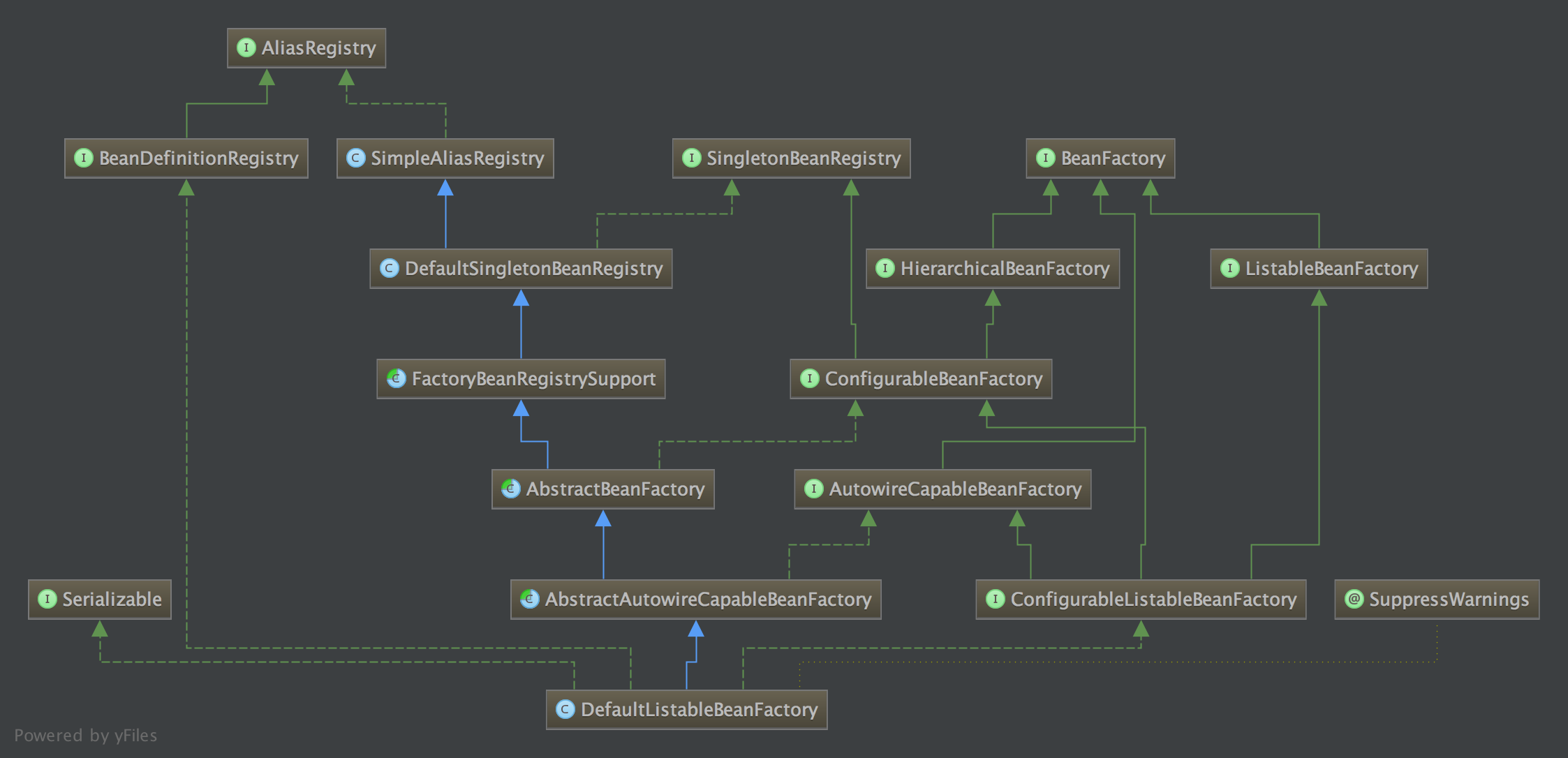The image size is (1568, 758).
Task: Click the DefaultListableBeanFactory label text
Action: [x=699, y=710]
